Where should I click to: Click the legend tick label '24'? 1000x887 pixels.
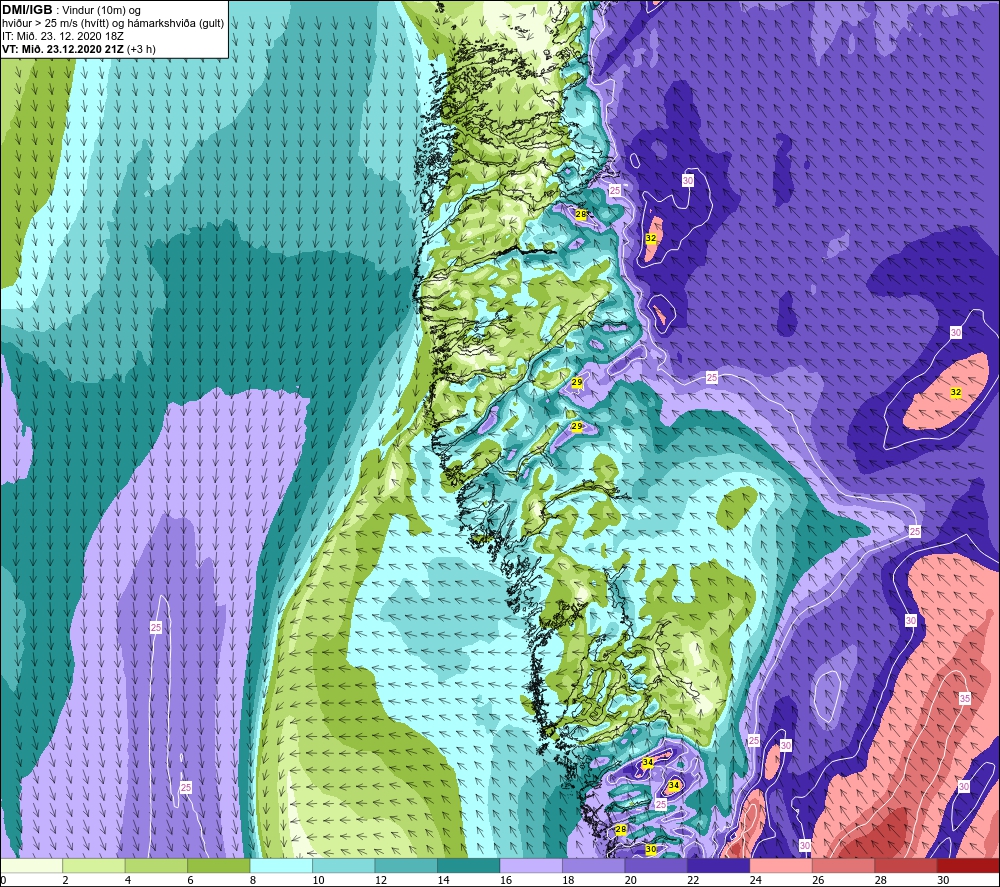tap(756, 880)
